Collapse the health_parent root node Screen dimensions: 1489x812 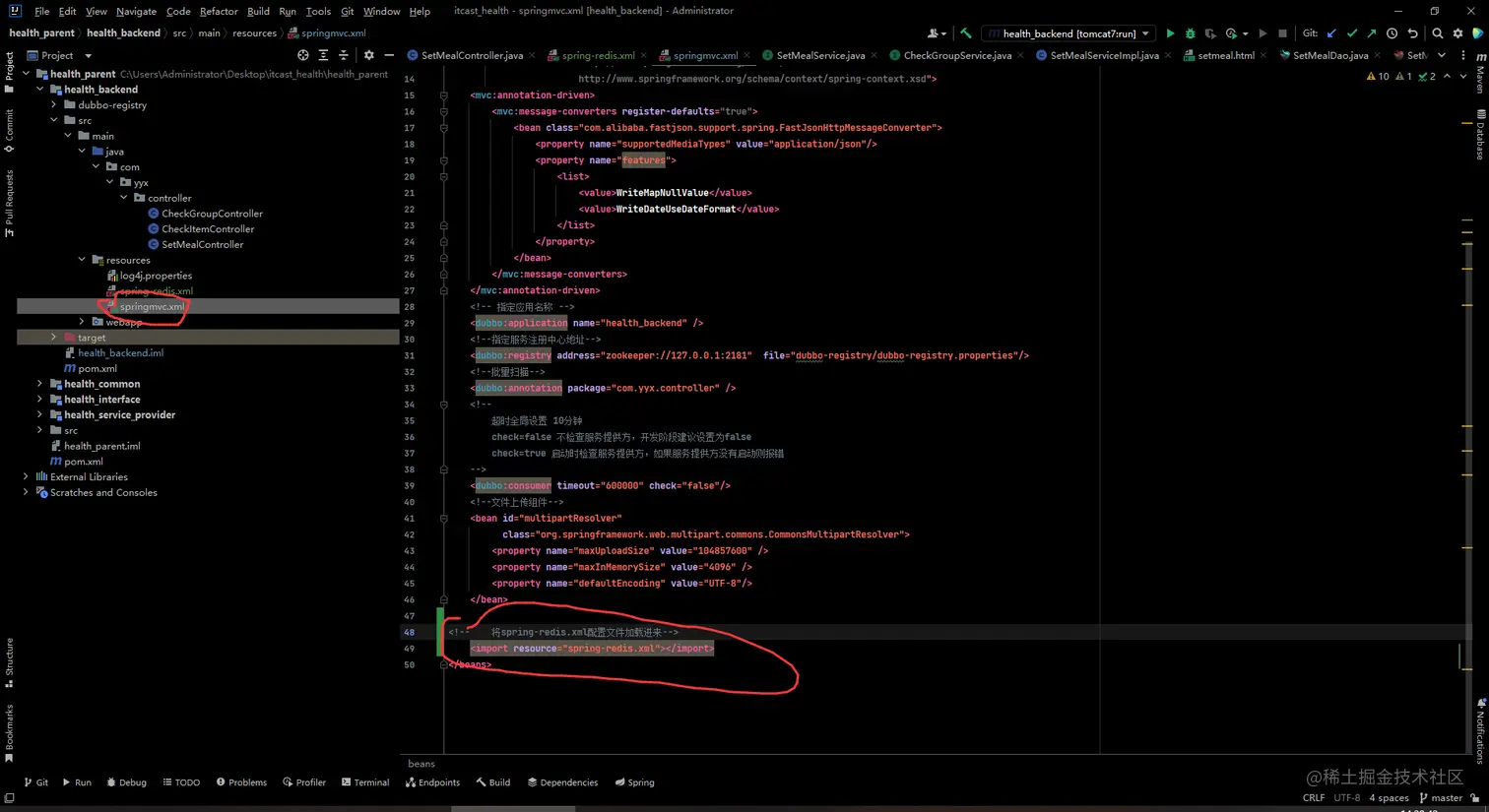(27, 74)
